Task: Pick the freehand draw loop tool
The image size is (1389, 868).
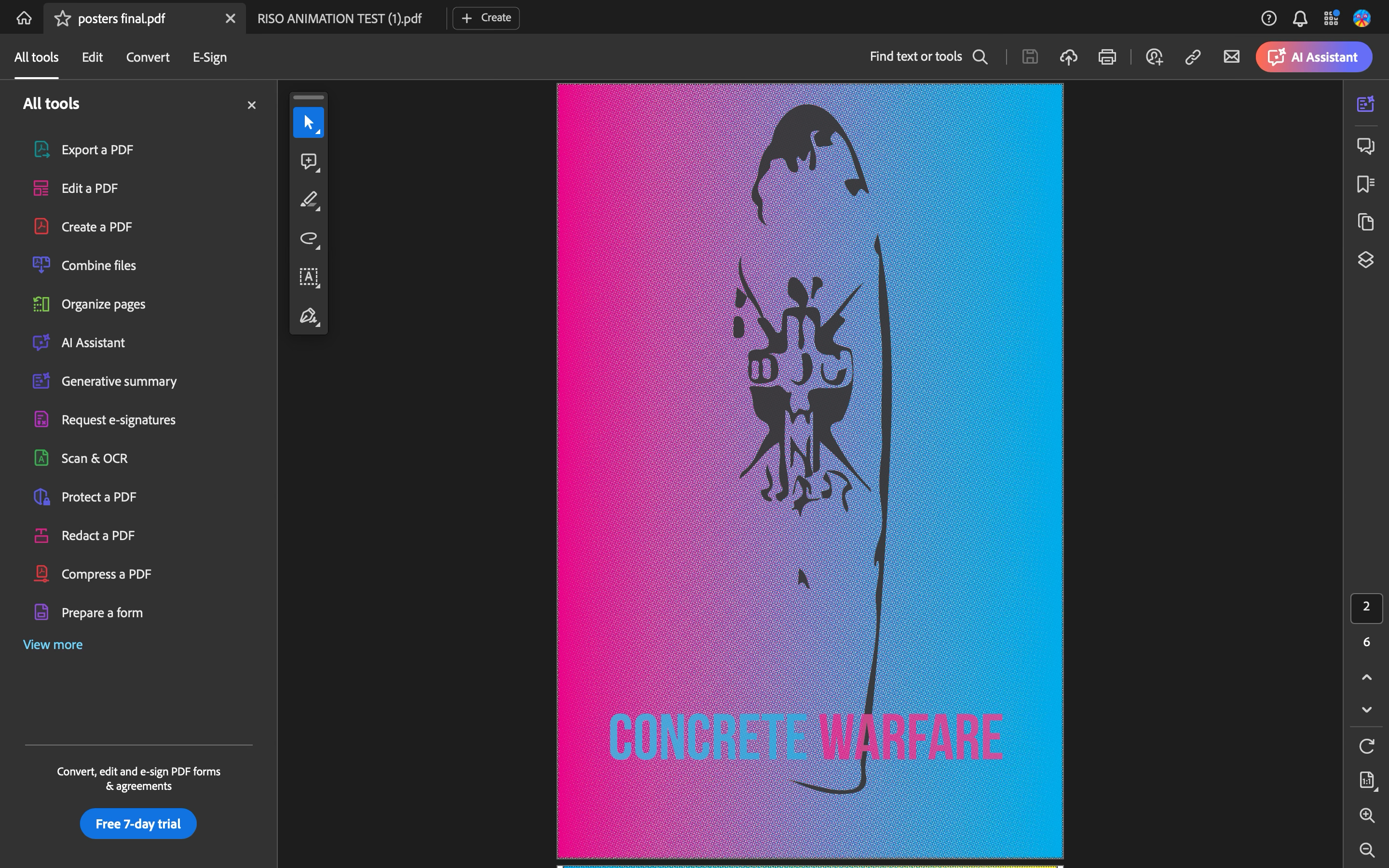Action: click(308, 238)
